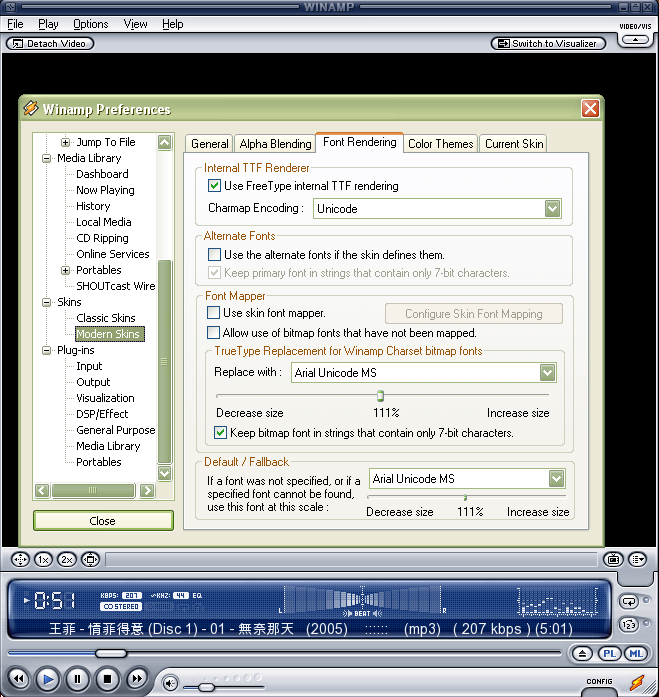Click the shuffle 123 icon
Screen dimensions: 659x697
click(629, 625)
